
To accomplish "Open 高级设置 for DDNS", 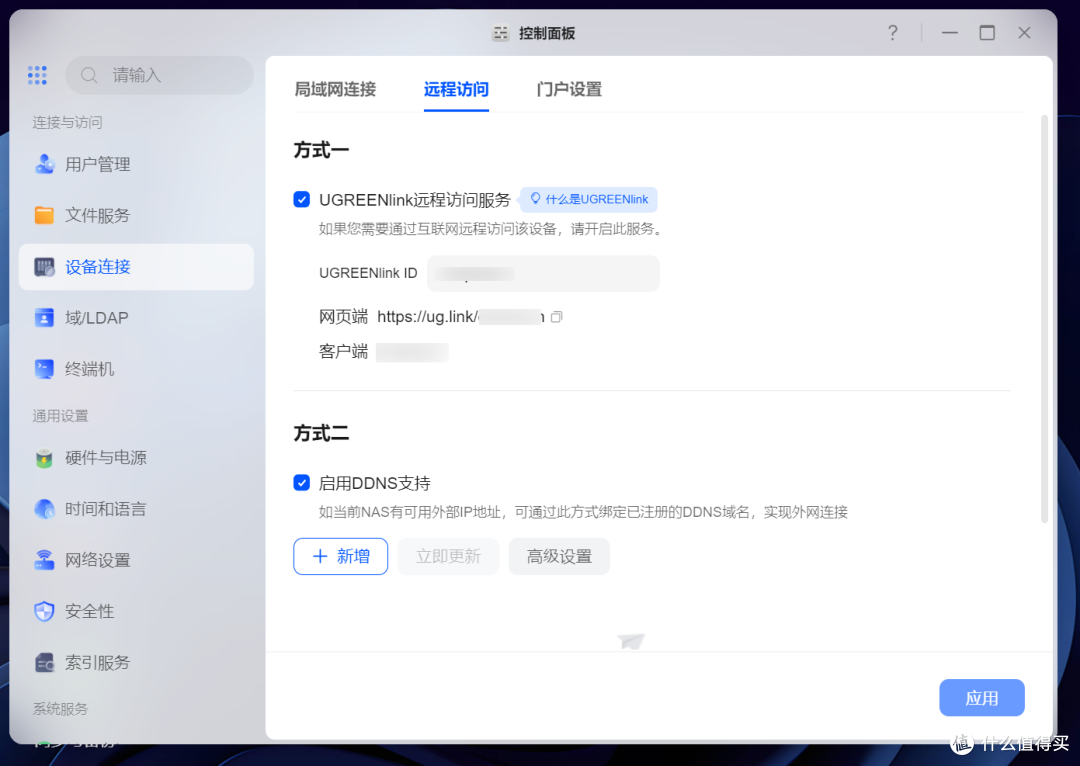I will [x=559, y=557].
